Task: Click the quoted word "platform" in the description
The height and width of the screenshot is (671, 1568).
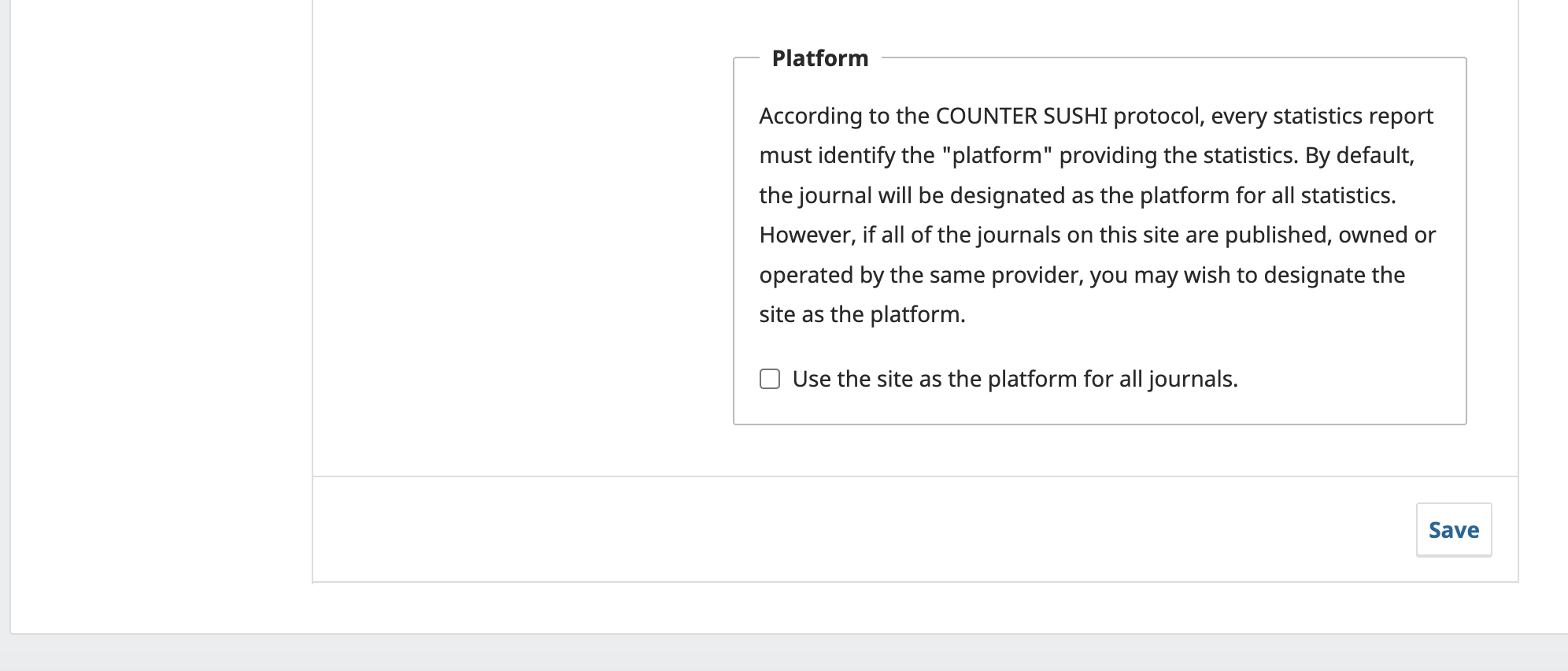Action: click(997, 155)
